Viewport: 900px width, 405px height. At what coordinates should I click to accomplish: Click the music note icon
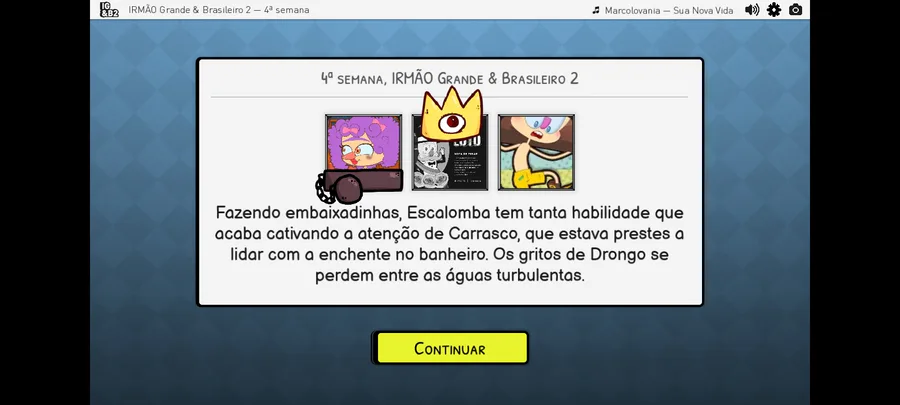click(x=596, y=10)
